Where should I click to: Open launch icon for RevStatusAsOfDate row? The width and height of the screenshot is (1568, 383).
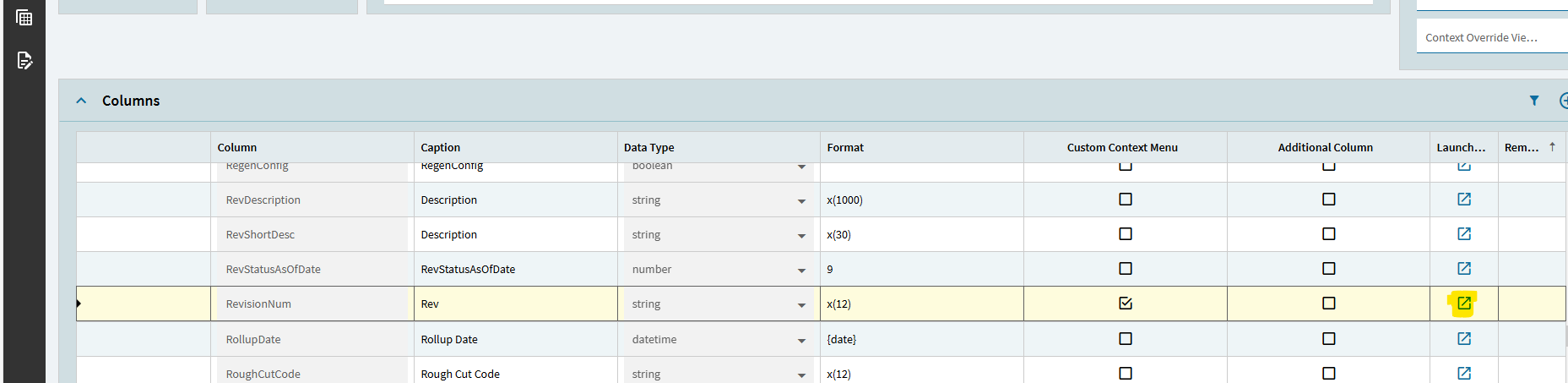1464,269
